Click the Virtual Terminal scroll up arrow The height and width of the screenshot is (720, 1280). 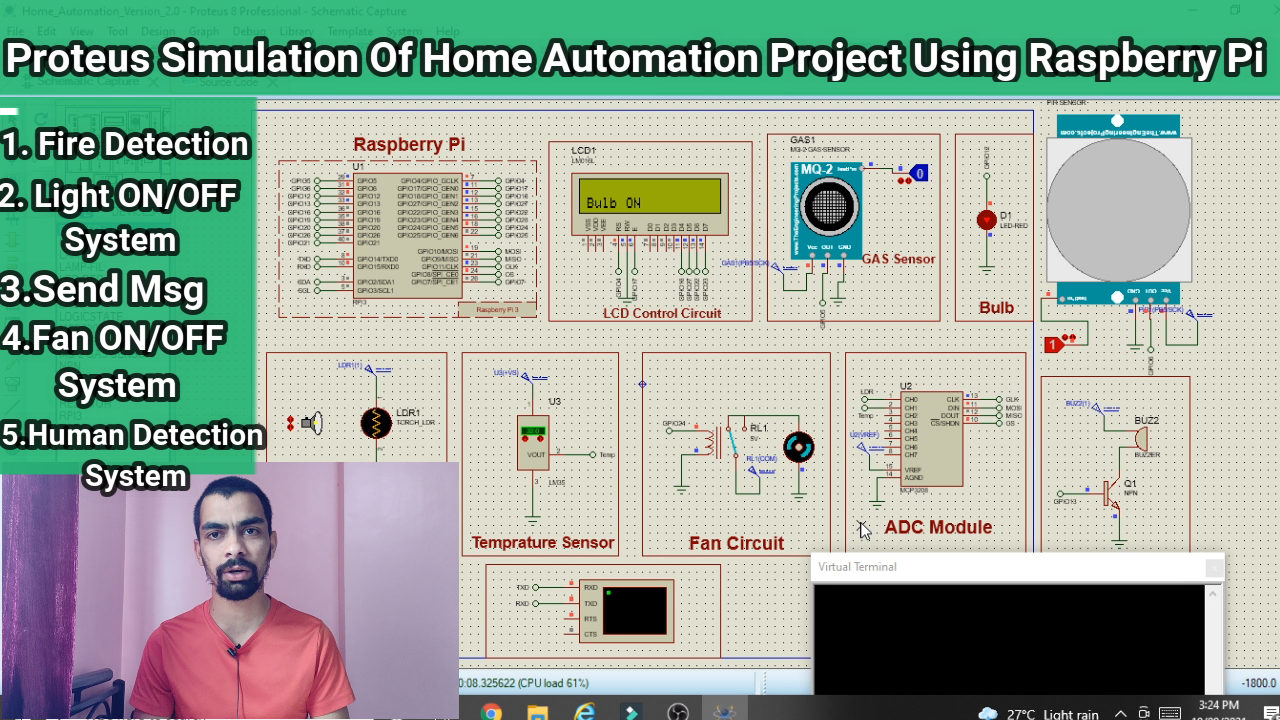click(x=1213, y=593)
